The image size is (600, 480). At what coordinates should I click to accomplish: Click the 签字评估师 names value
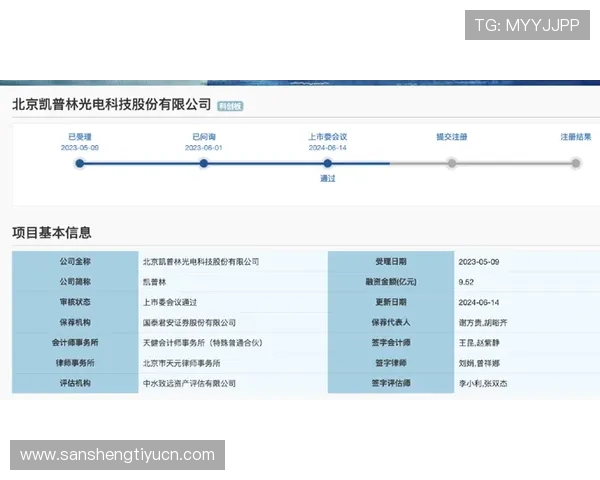483,384
